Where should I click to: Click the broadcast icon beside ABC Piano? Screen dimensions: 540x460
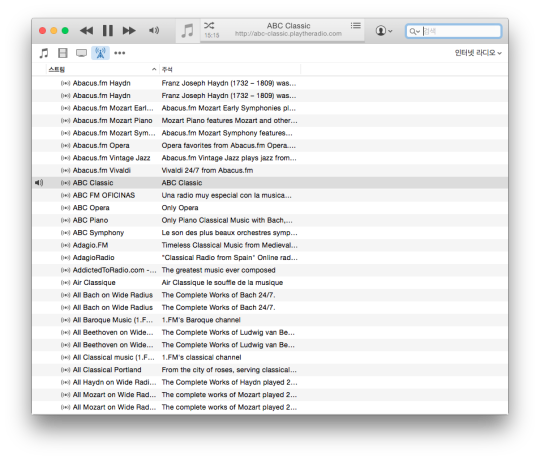coord(65,220)
